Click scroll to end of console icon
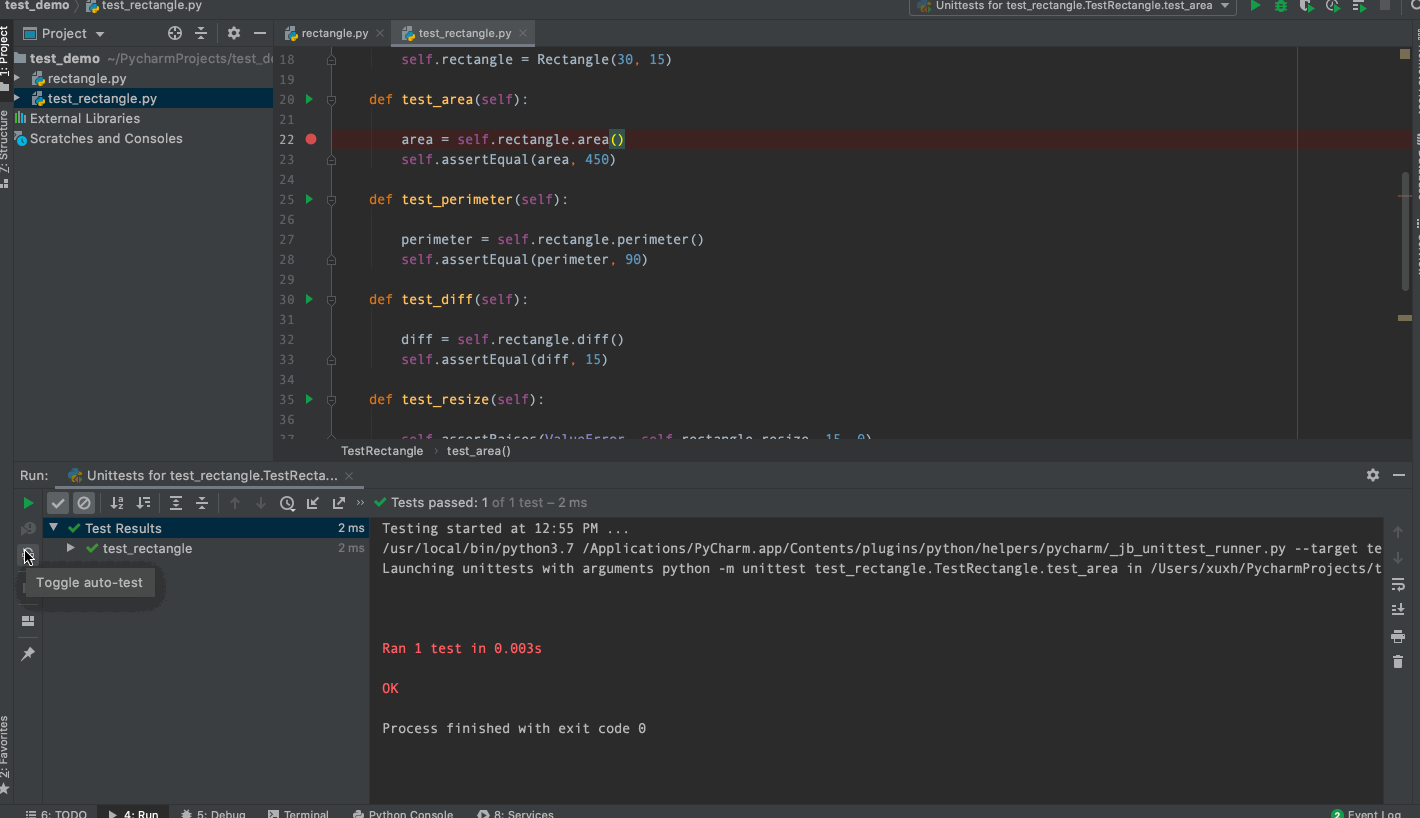The height and width of the screenshot is (818, 1420). 1398,610
